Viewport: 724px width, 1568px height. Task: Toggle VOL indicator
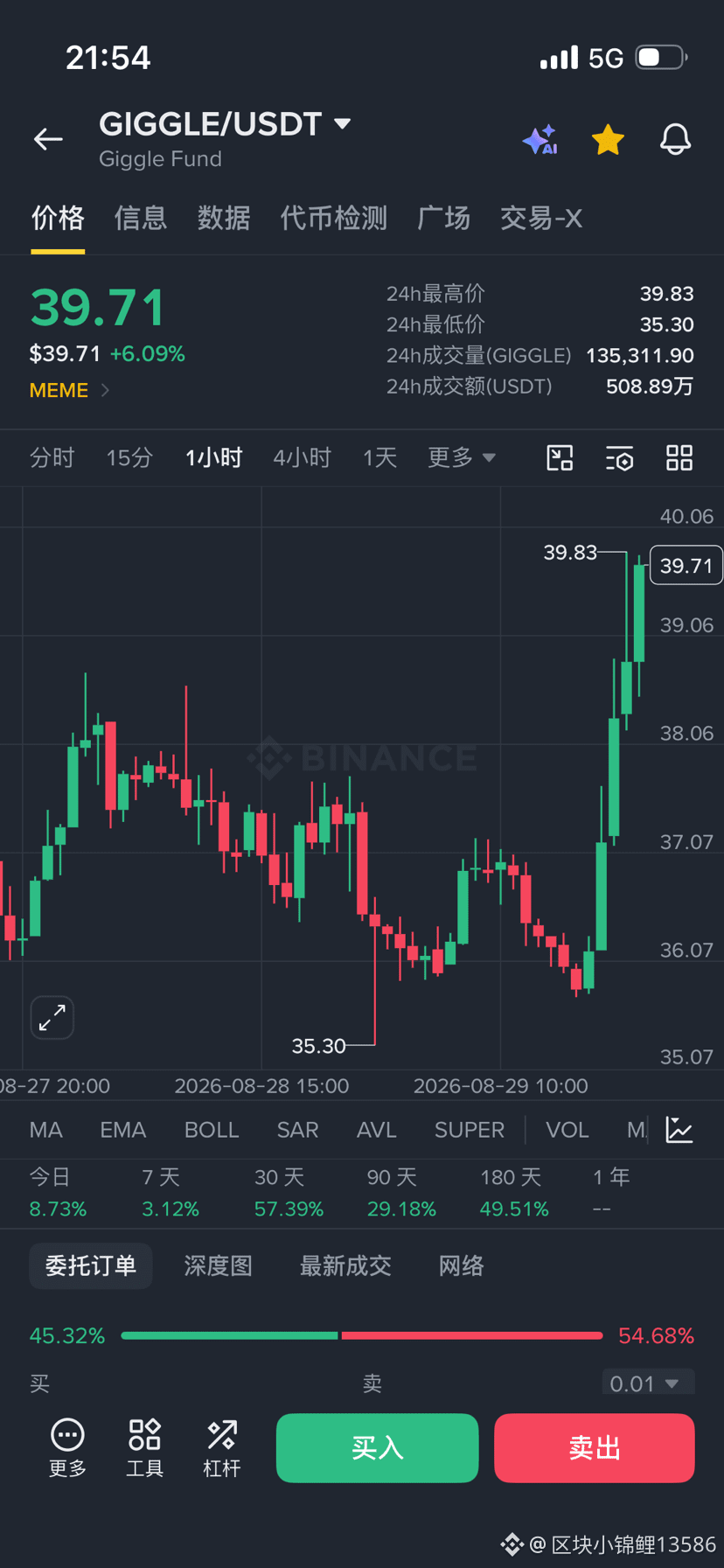(x=567, y=1130)
